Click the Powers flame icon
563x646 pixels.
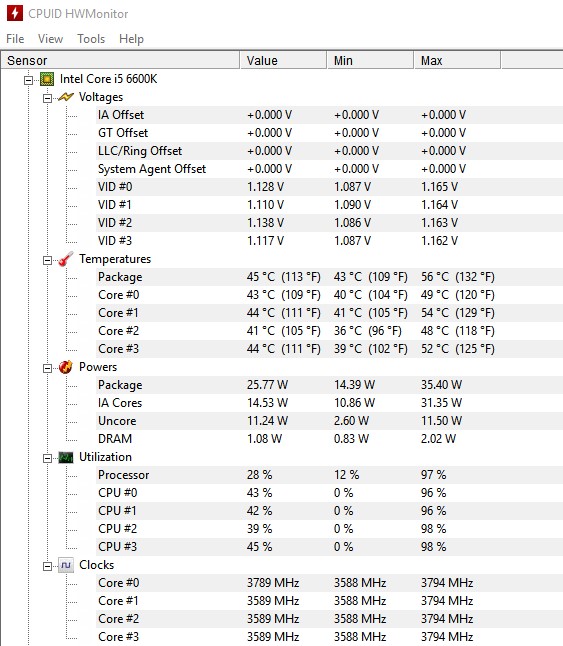[x=65, y=367]
